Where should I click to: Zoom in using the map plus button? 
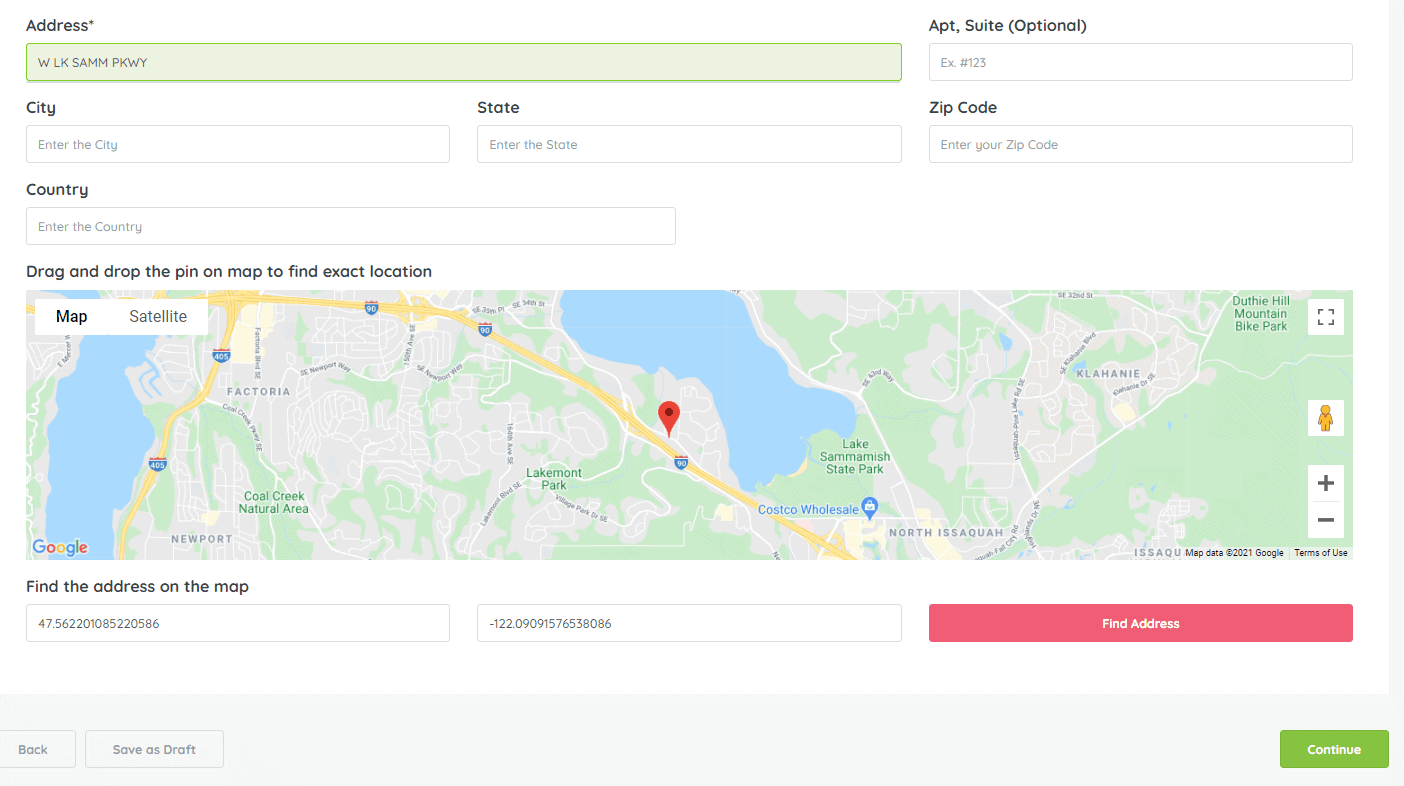click(x=1325, y=484)
